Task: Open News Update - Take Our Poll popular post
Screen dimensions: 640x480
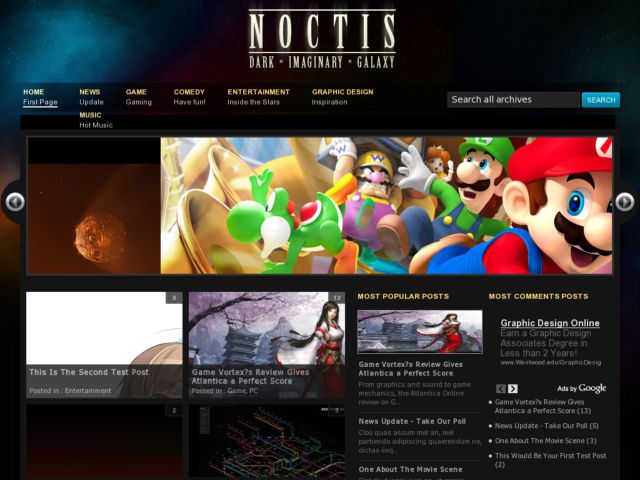Action: click(x=412, y=421)
